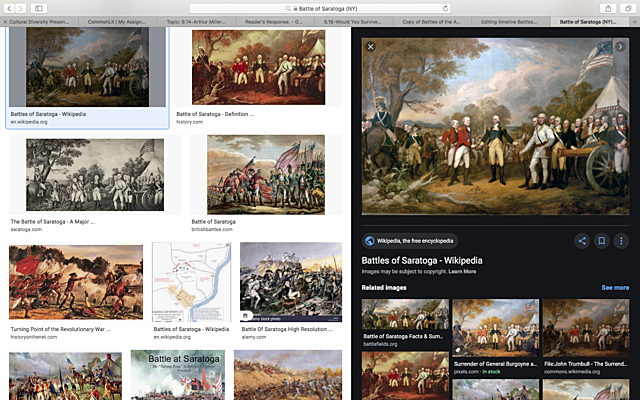Image resolution: width=640 pixels, height=400 pixels.
Task: Switch to Reader's Response. - G... tab
Action: [274, 22]
